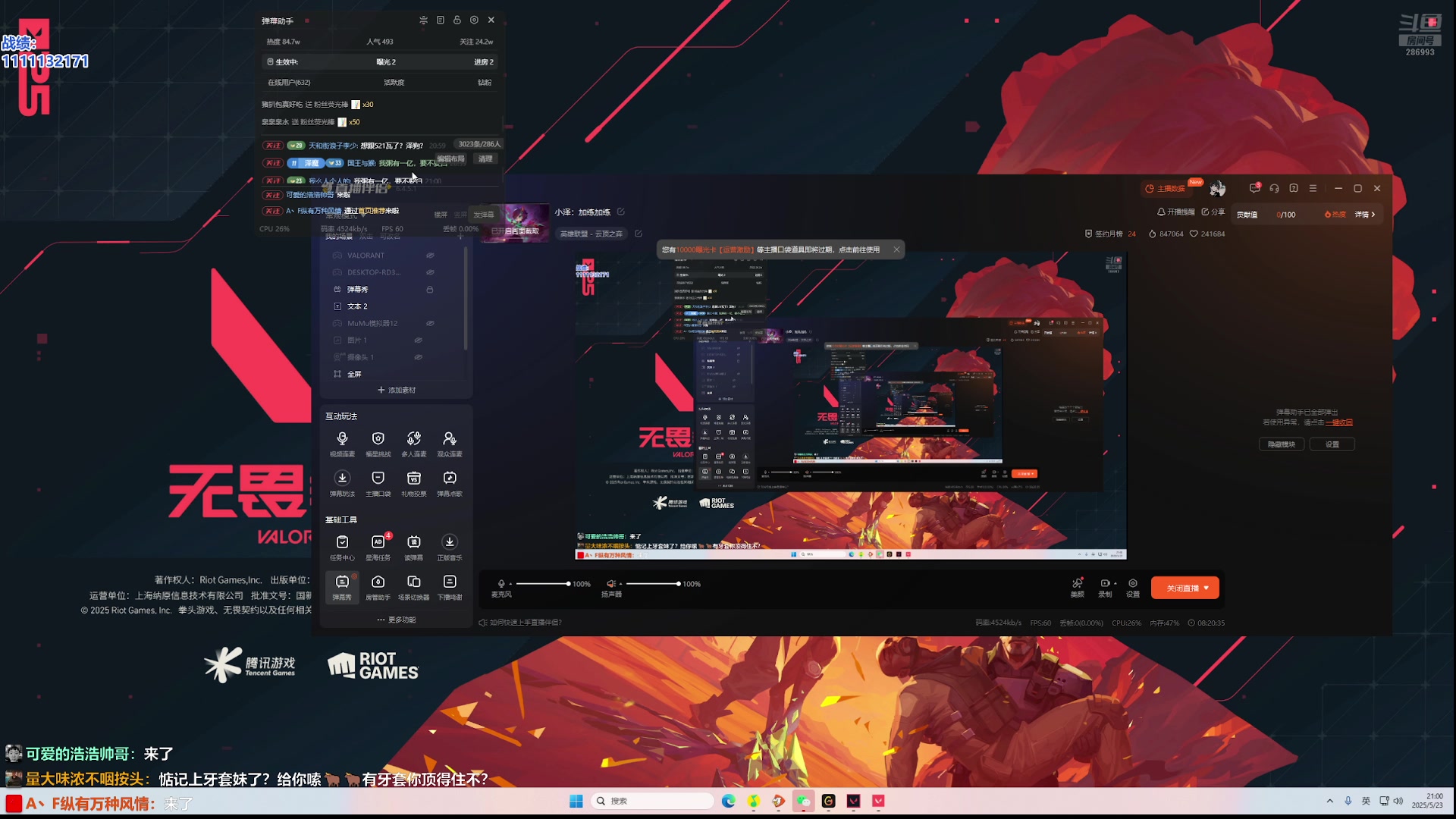This screenshot has height=819, width=1456.
Task: Open 弹幕点歌 song request tool
Action: 450,483
